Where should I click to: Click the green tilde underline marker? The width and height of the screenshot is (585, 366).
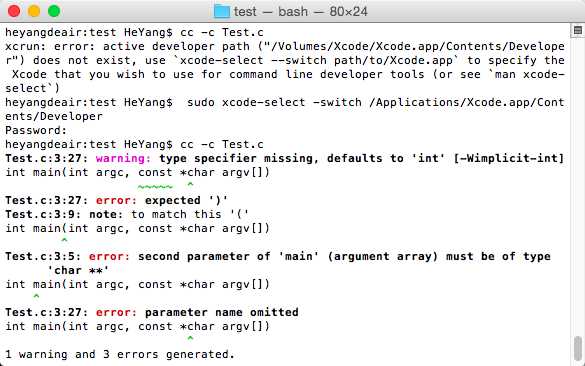155,187
